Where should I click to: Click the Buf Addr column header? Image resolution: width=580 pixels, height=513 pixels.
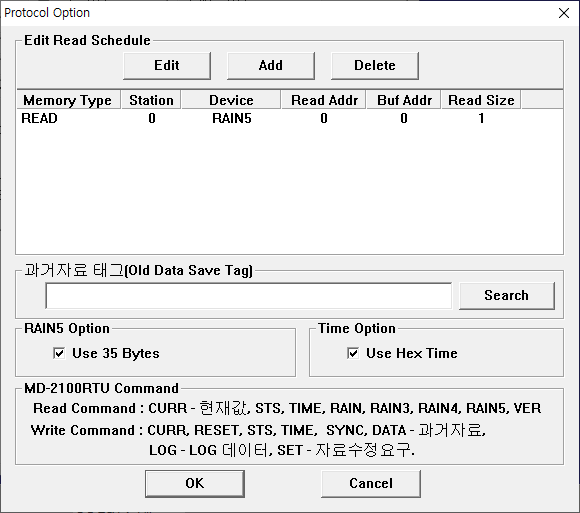point(404,100)
